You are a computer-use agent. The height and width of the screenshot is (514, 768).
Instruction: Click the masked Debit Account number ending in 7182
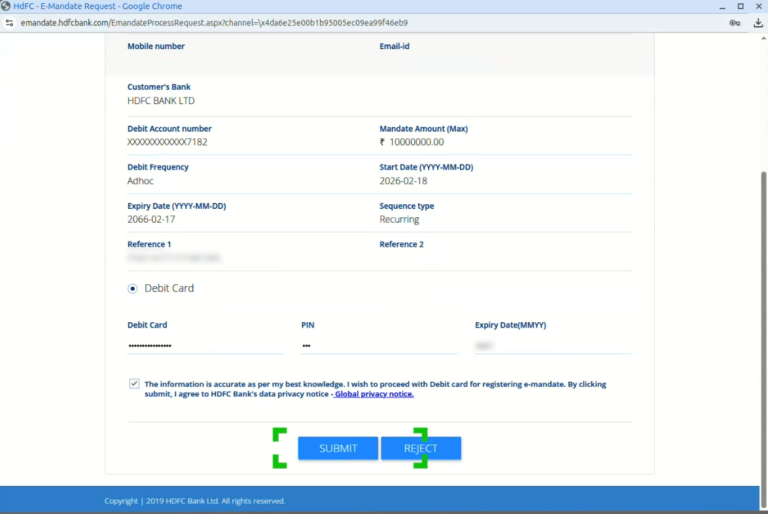pyautogui.click(x=167, y=142)
